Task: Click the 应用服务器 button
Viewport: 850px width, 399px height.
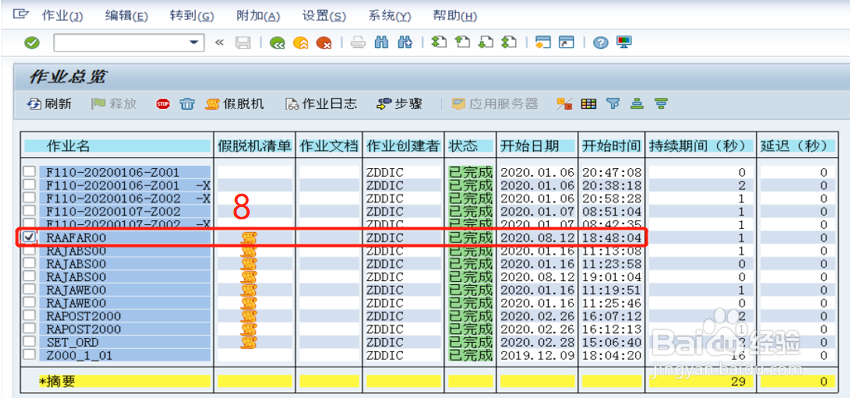Action: [495, 104]
